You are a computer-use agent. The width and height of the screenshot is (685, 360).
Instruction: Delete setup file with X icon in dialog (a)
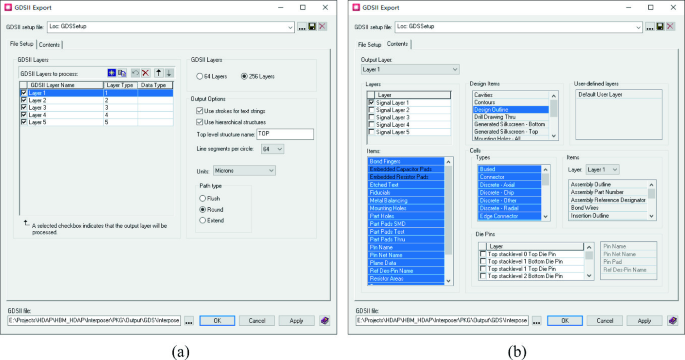tap(322, 27)
